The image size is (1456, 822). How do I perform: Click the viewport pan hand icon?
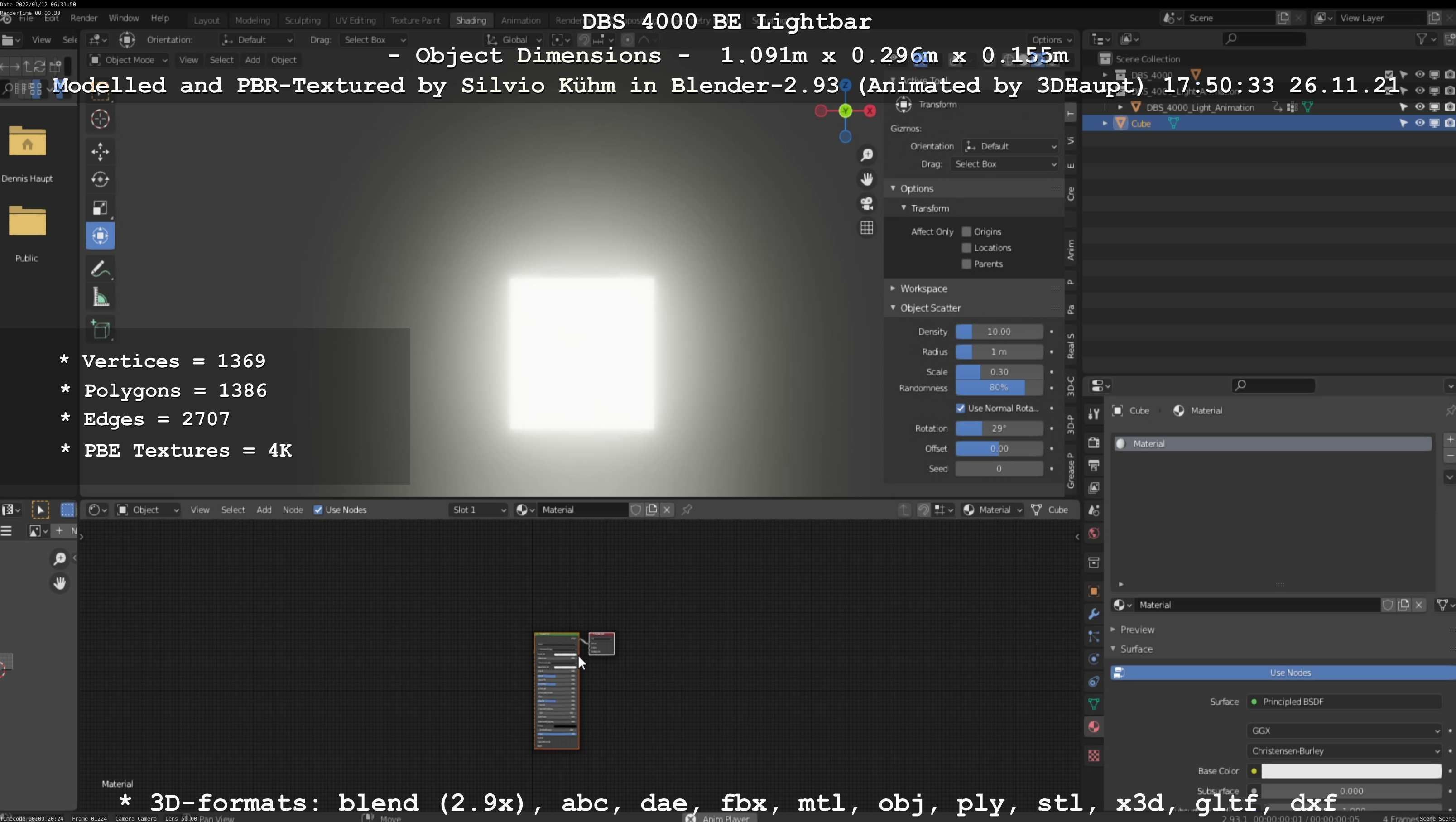point(866,179)
